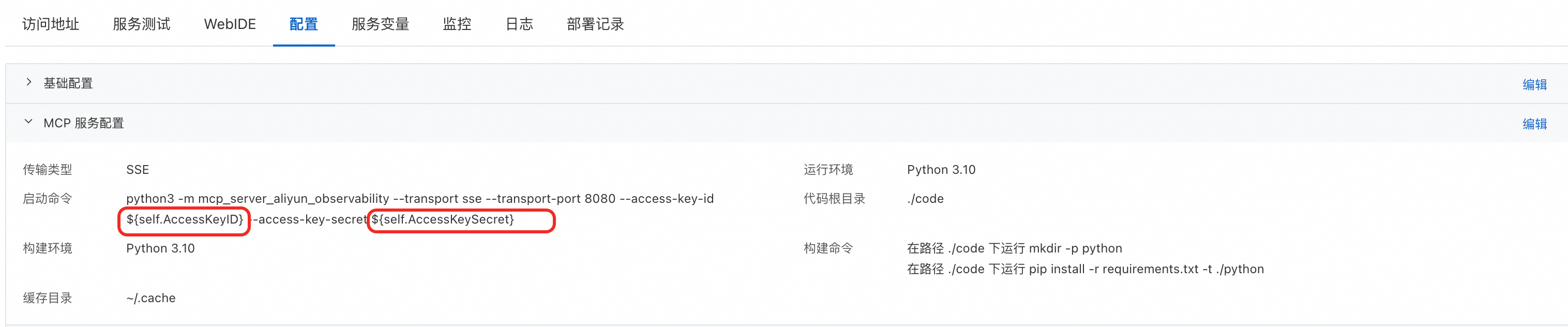Click the pip install build command line
1568x327 pixels.
click(1084, 269)
